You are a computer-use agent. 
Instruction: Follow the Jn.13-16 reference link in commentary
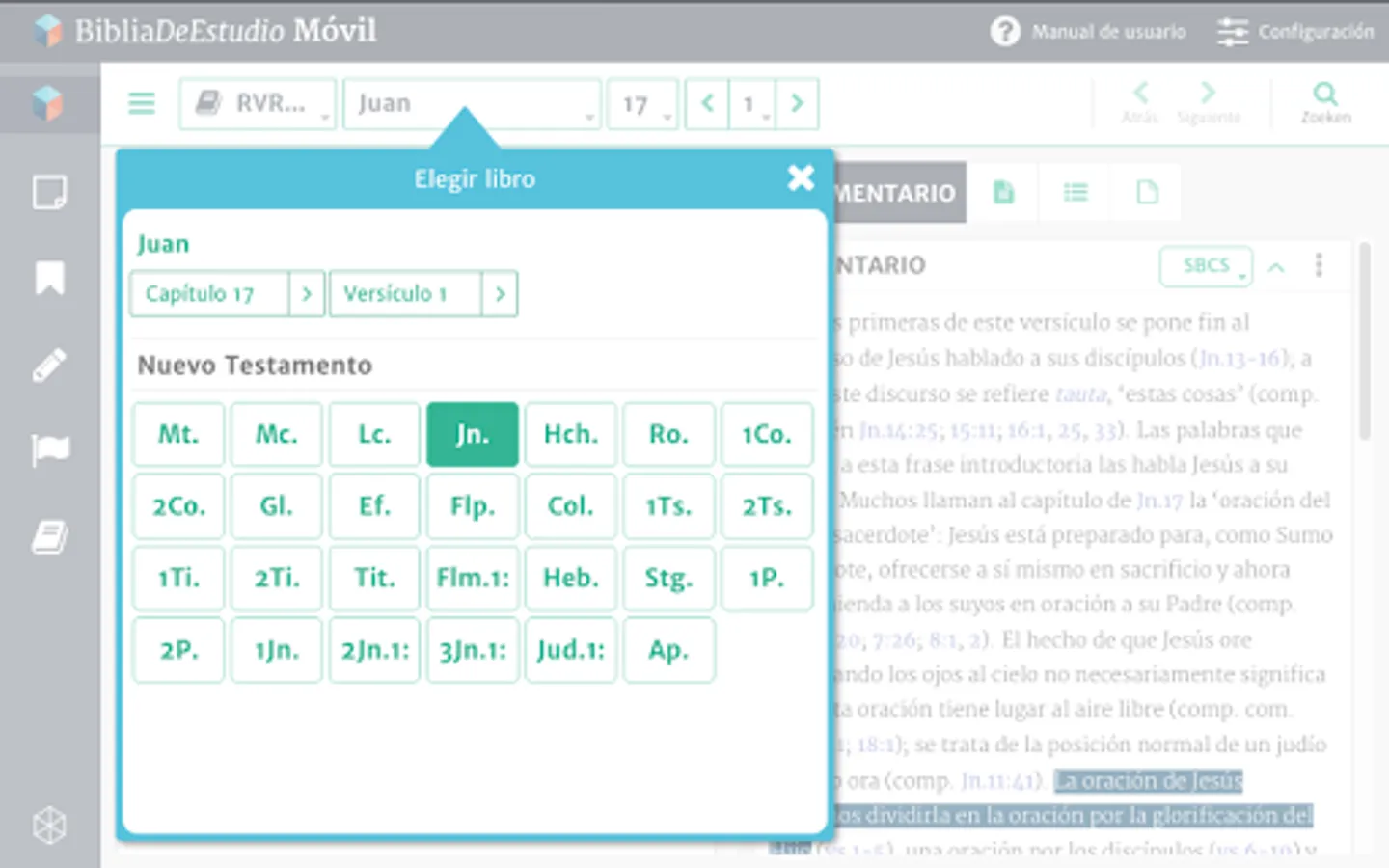(x=1241, y=359)
